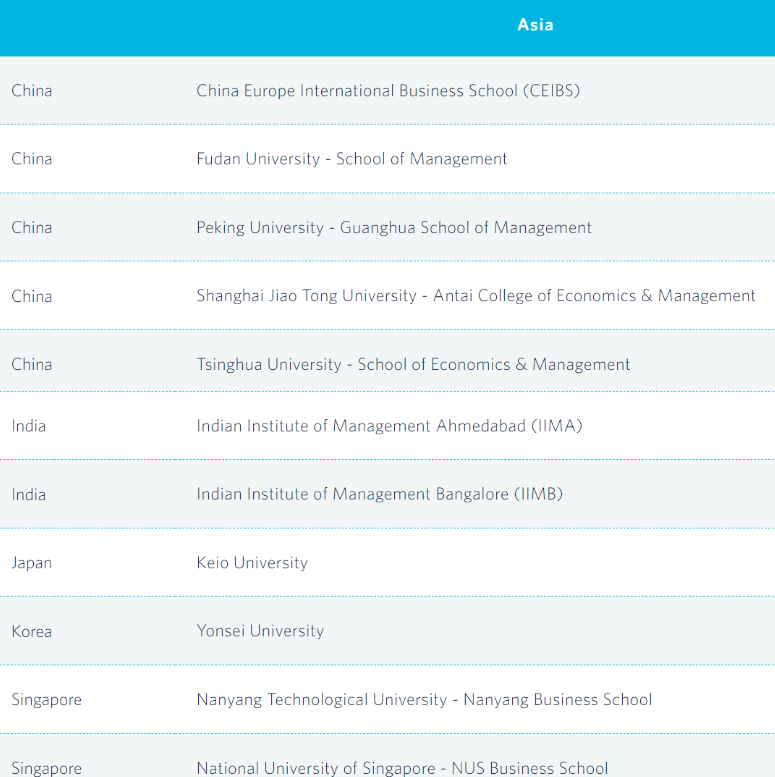Click Indian Institute of Management Ahmedabad (IIMA)

(x=389, y=426)
